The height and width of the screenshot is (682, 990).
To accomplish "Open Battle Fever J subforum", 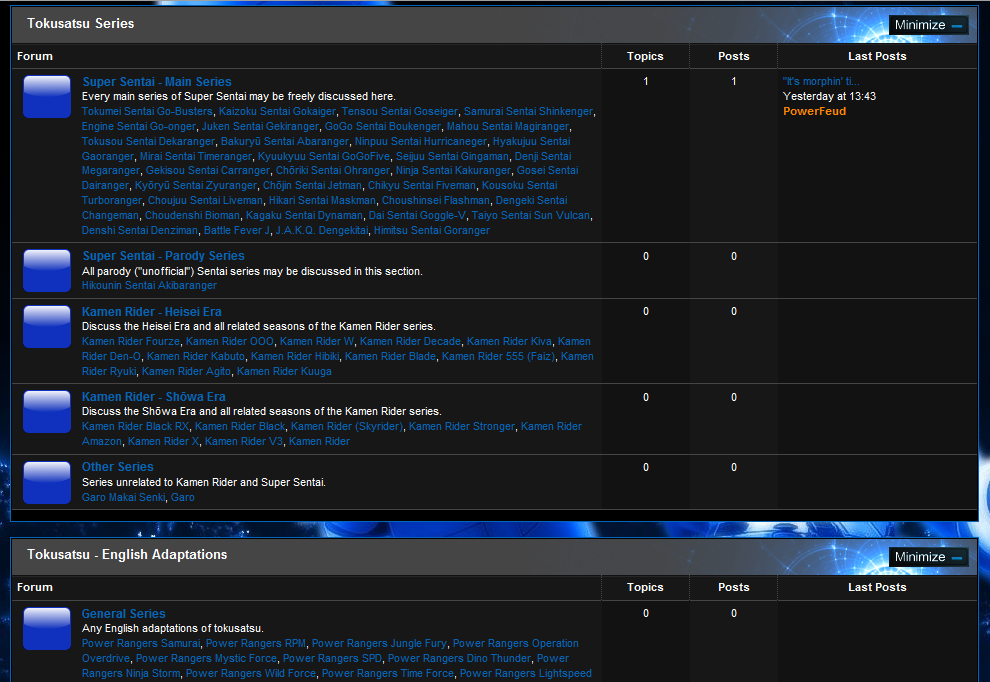I will 237,230.
